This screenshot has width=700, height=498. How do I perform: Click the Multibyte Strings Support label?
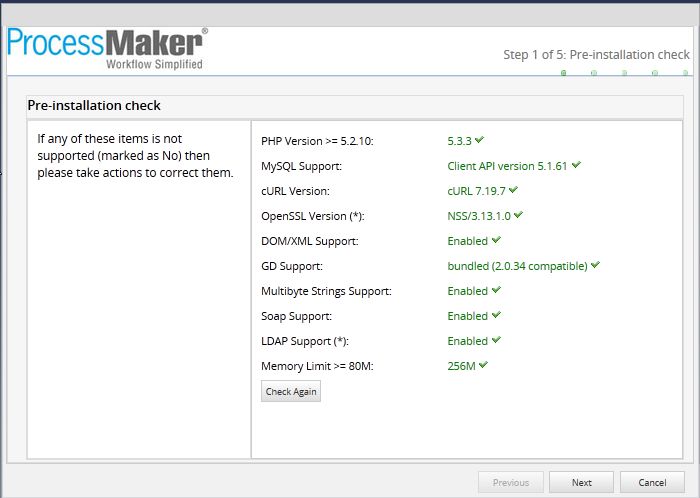[x=326, y=291]
